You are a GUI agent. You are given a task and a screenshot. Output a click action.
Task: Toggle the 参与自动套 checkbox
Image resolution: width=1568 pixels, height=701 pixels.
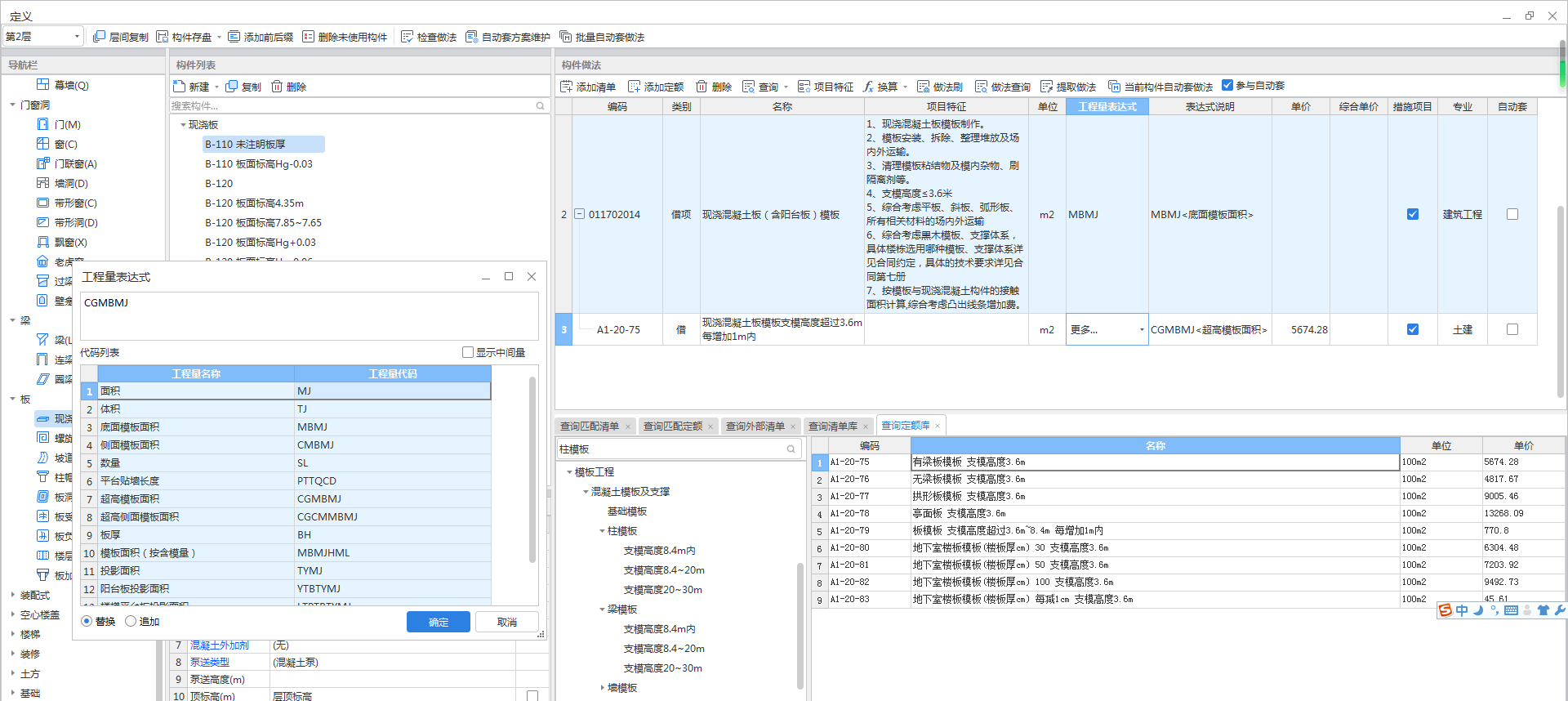tap(1227, 85)
